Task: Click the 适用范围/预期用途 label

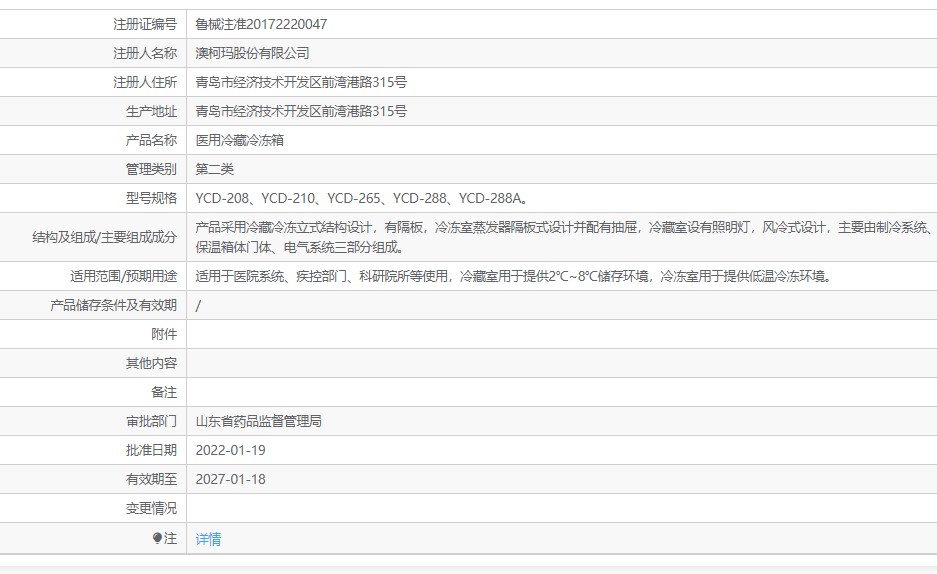Action: (x=124, y=276)
